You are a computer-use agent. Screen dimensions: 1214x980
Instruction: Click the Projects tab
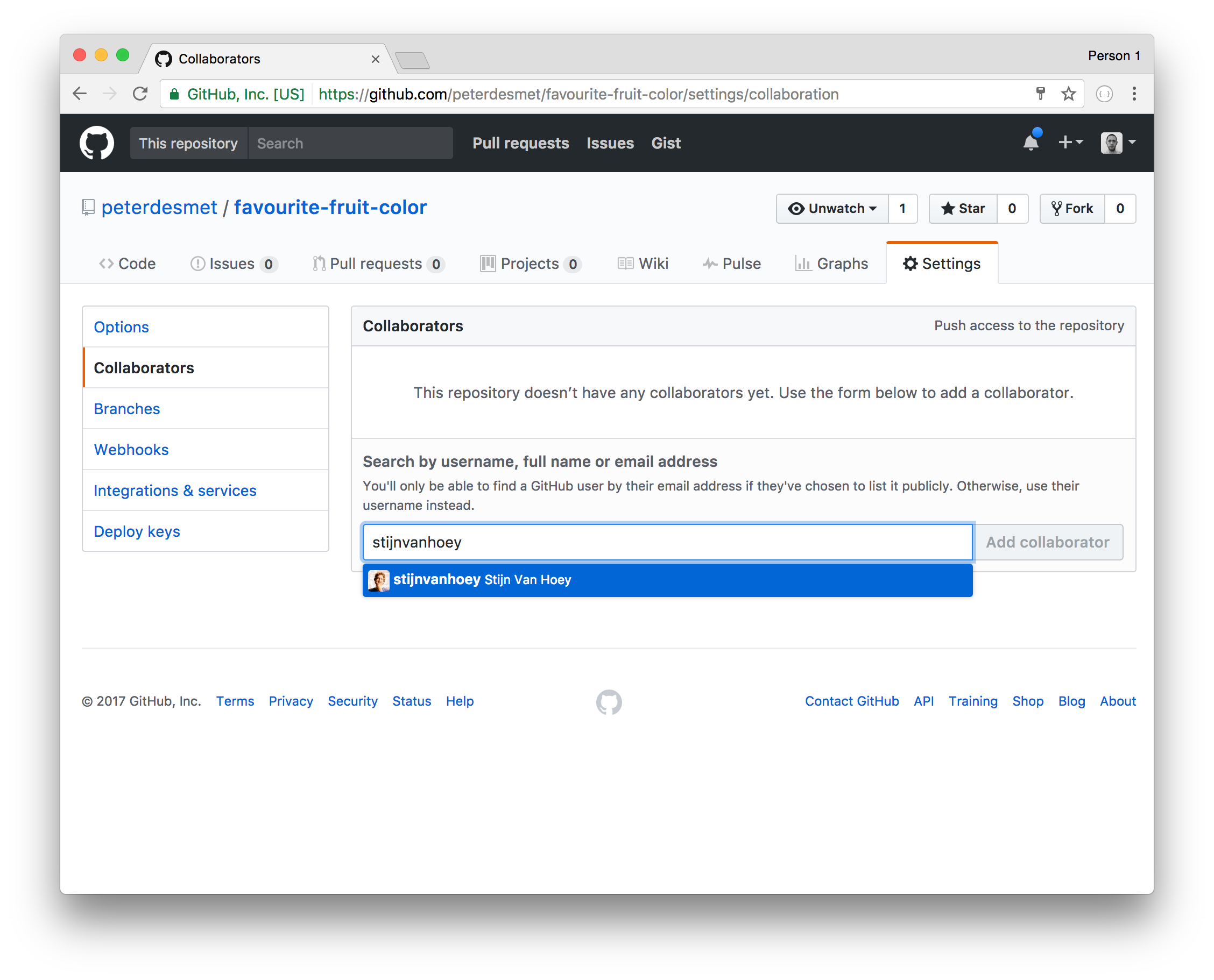point(529,262)
